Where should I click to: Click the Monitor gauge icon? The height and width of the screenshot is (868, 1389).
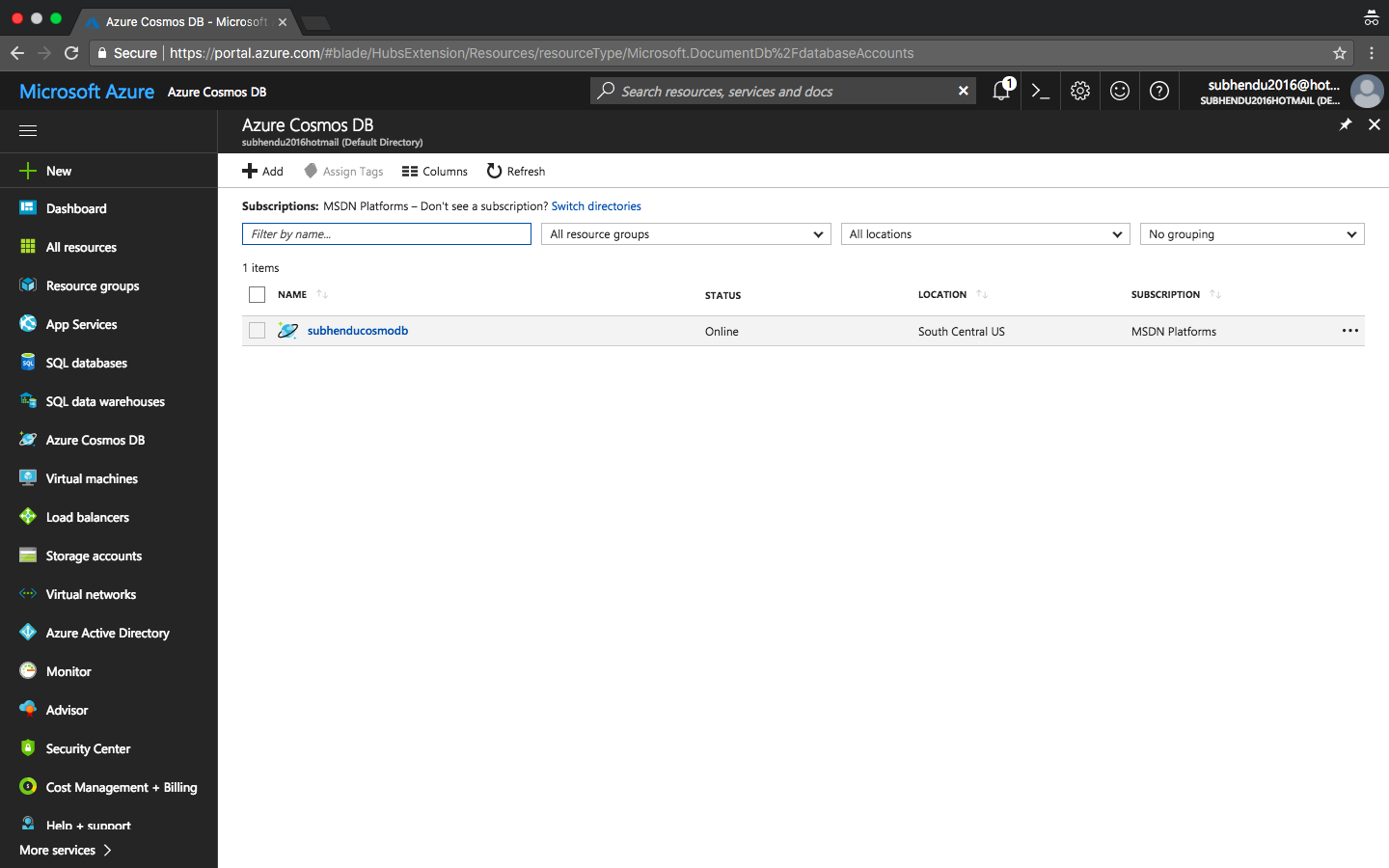tap(28, 671)
